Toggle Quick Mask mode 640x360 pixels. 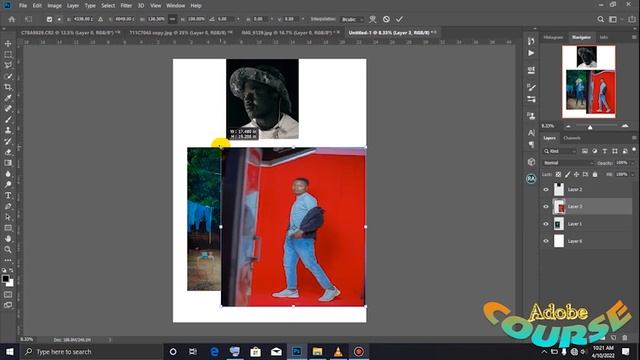pyautogui.click(x=8, y=294)
